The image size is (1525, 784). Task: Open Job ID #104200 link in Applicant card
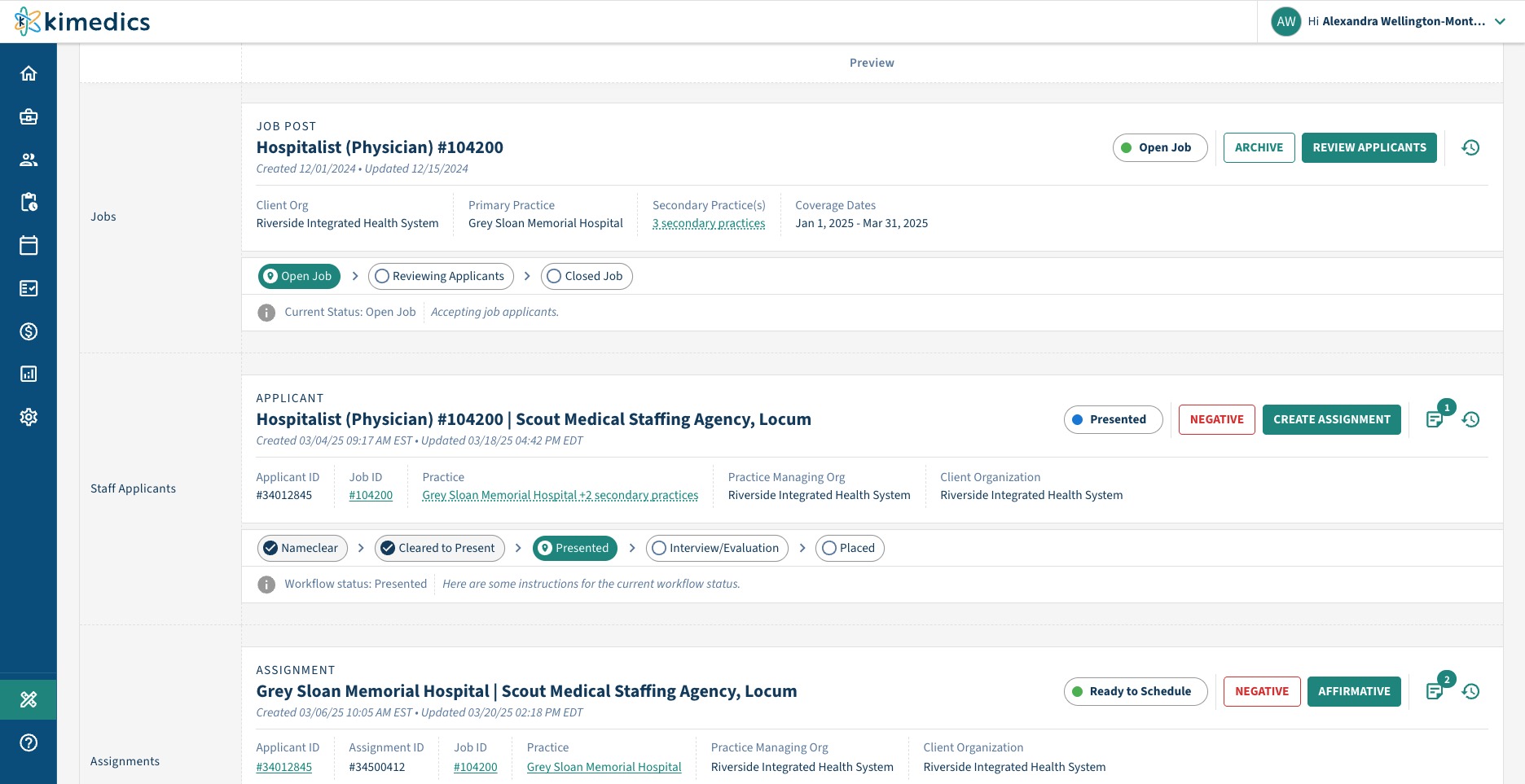pyautogui.click(x=371, y=495)
